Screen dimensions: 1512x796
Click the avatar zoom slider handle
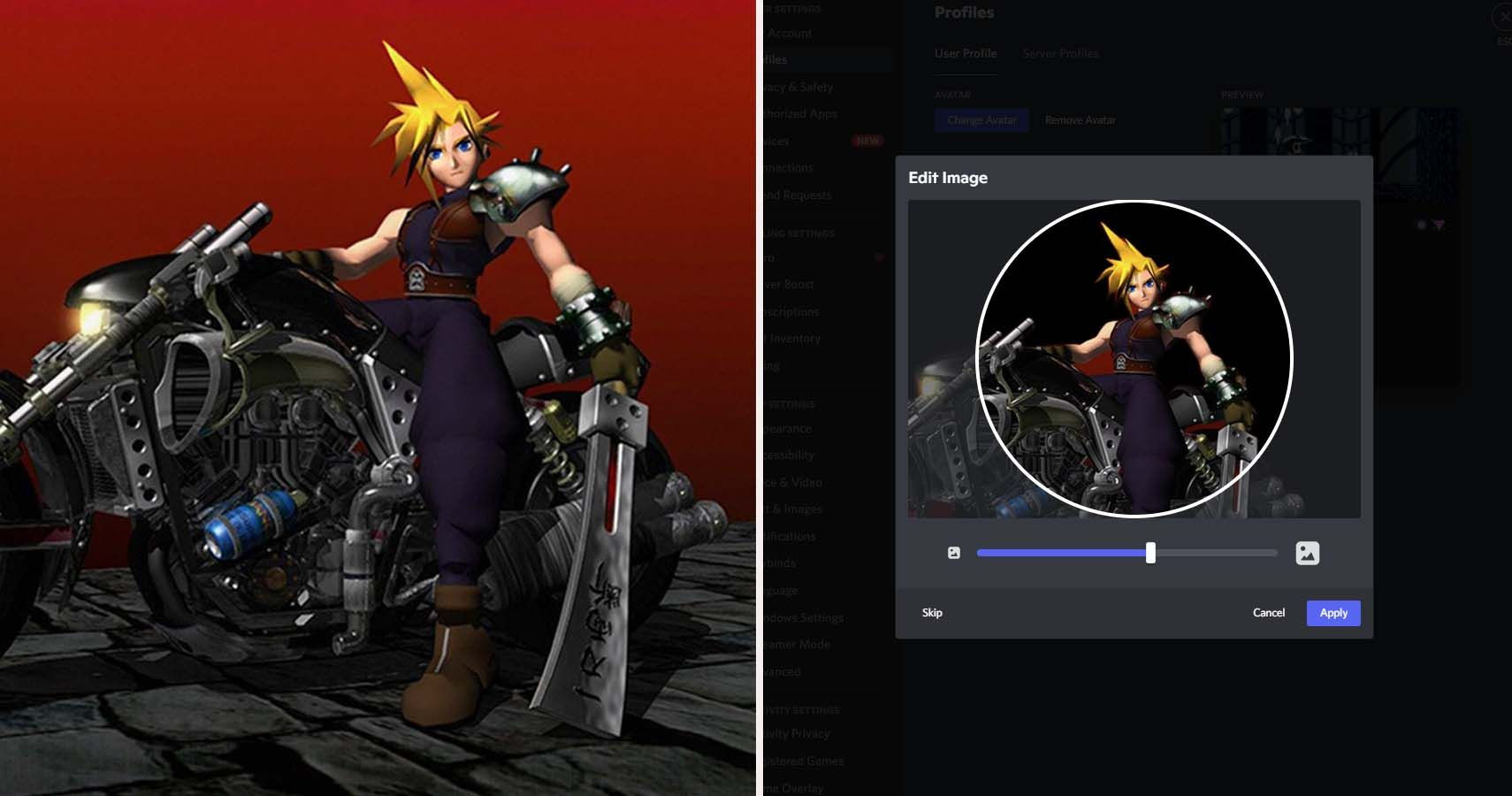pos(1150,553)
